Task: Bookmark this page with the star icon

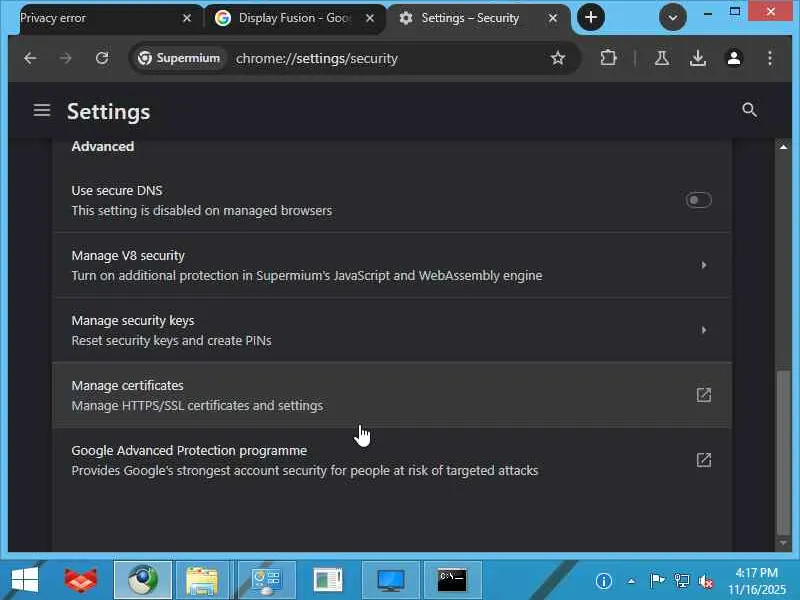Action: [x=558, y=58]
